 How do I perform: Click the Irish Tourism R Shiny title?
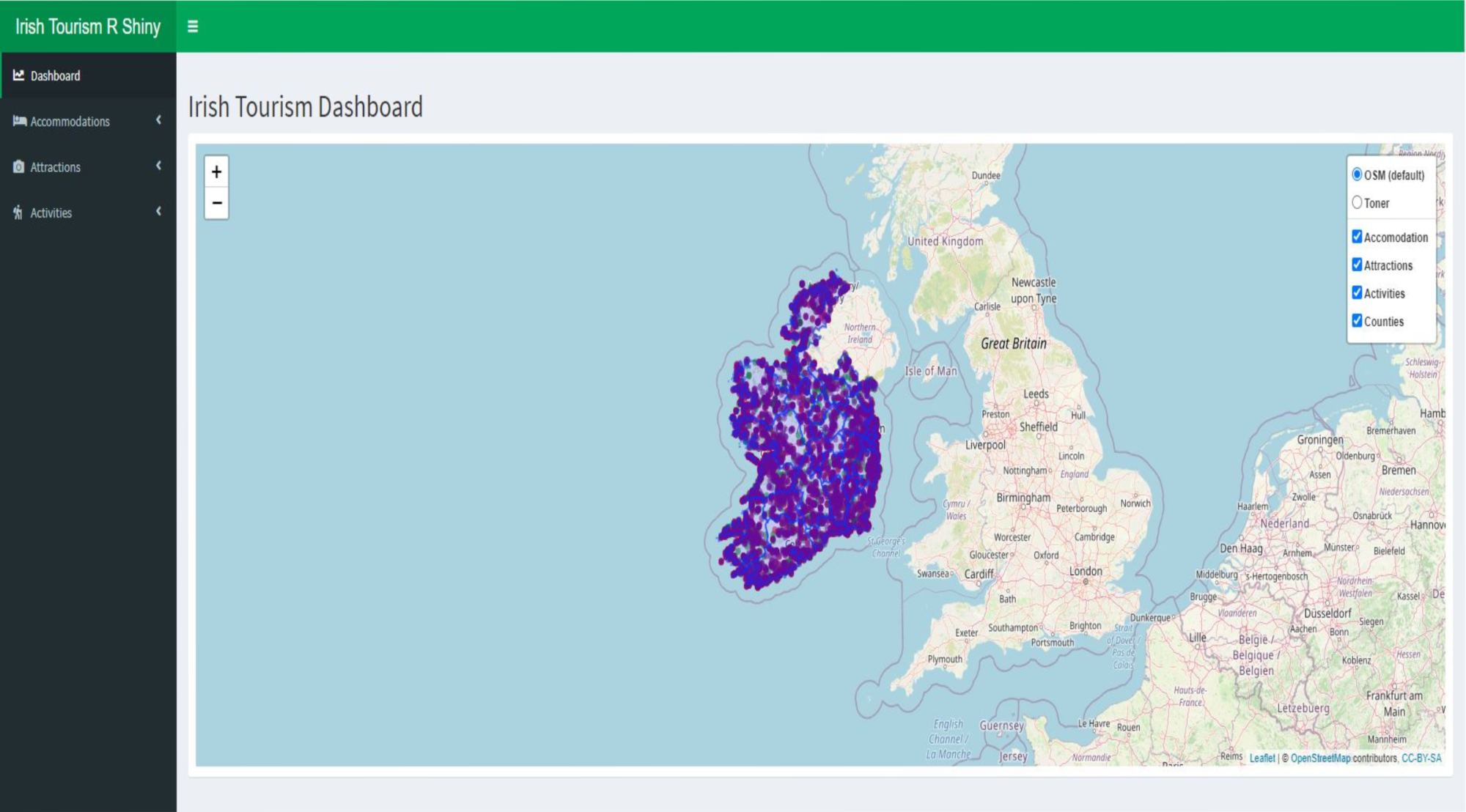point(88,26)
